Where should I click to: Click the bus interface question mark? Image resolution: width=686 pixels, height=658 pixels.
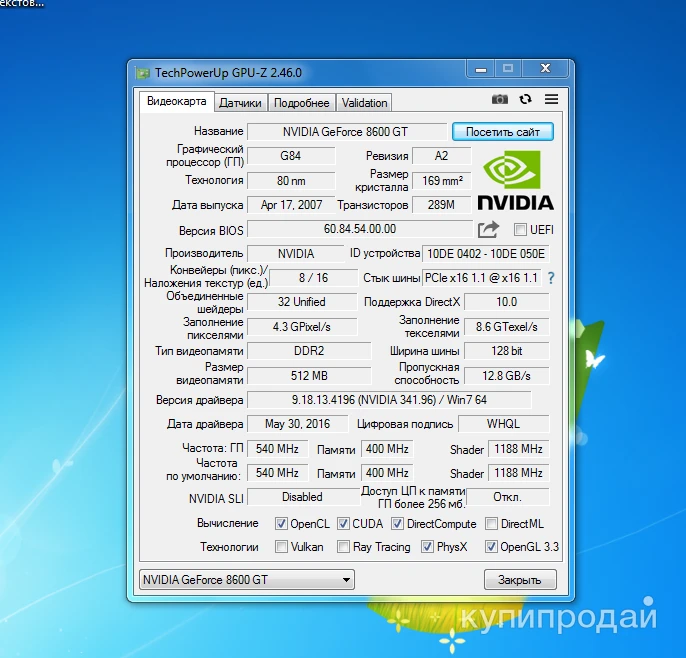click(550, 278)
